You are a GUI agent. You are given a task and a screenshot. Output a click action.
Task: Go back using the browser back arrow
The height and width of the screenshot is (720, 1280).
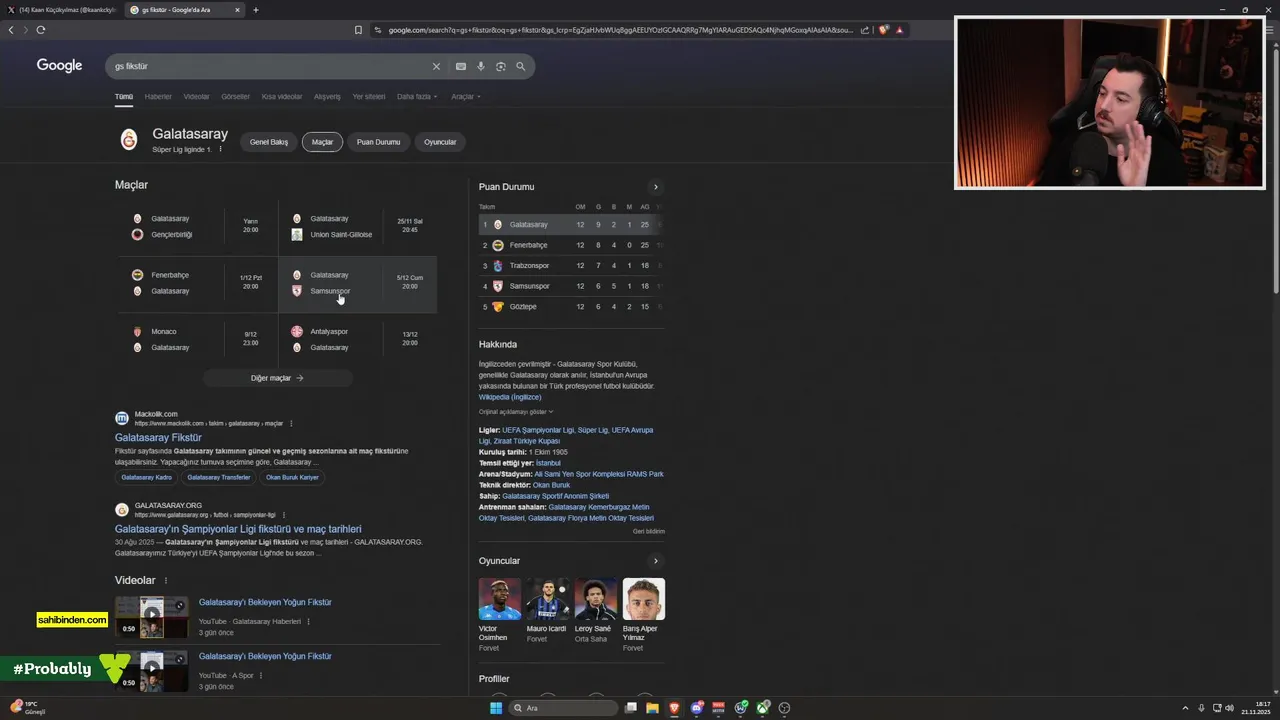coord(11,30)
